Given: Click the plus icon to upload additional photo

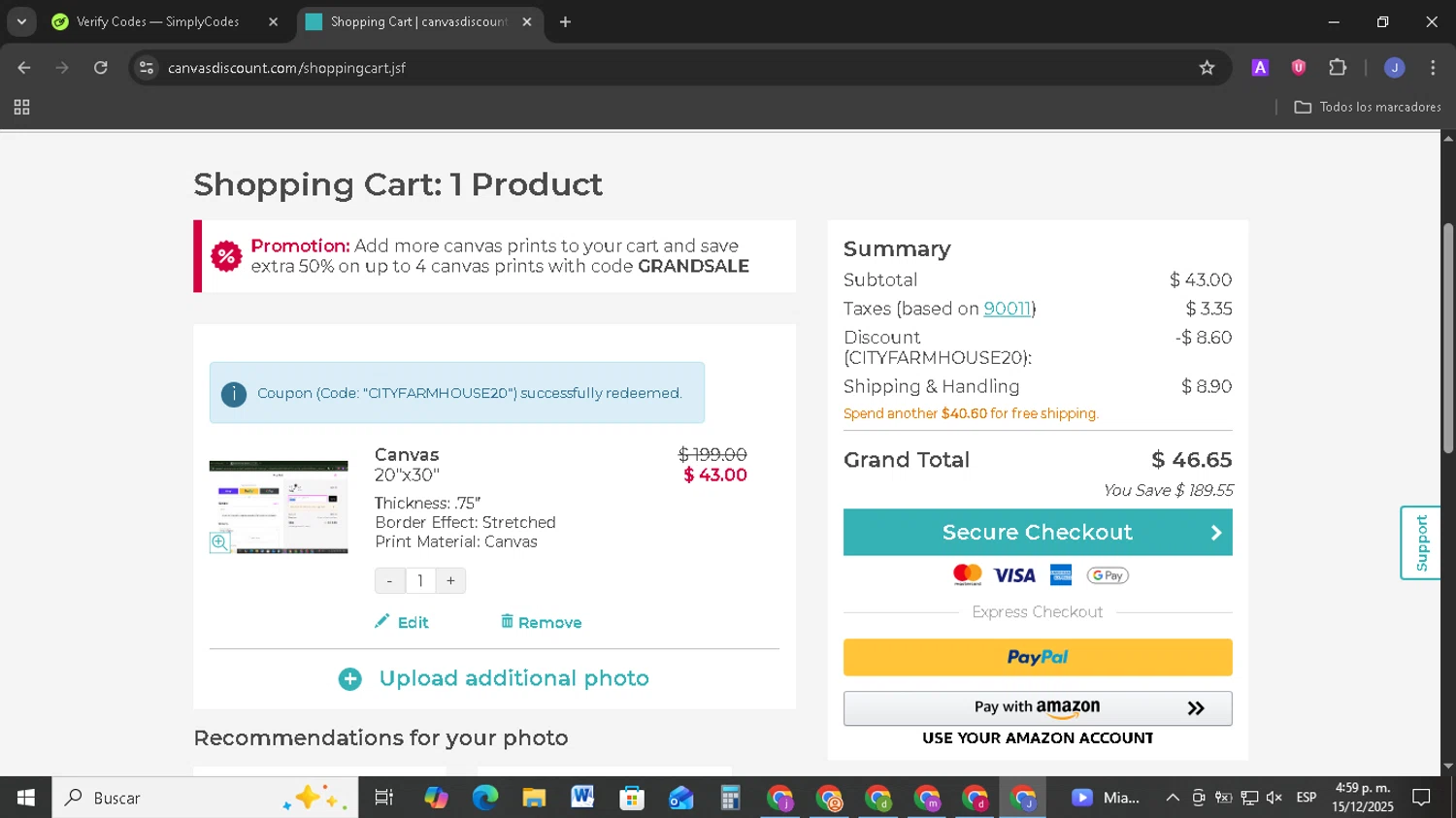Looking at the screenshot, I should tap(350, 679).
